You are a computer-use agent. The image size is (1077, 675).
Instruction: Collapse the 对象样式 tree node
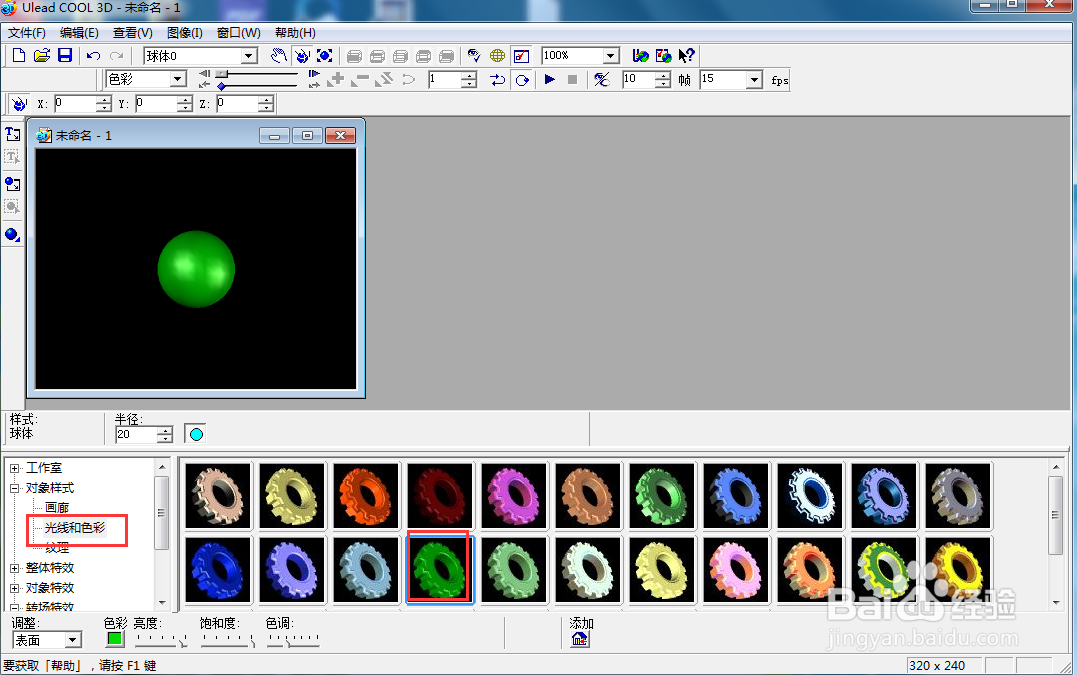(x=14, y=488)
